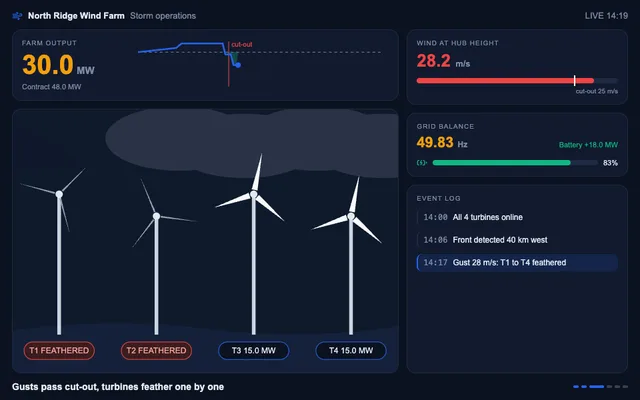Select the T4 turbine hub

[351, 216]
